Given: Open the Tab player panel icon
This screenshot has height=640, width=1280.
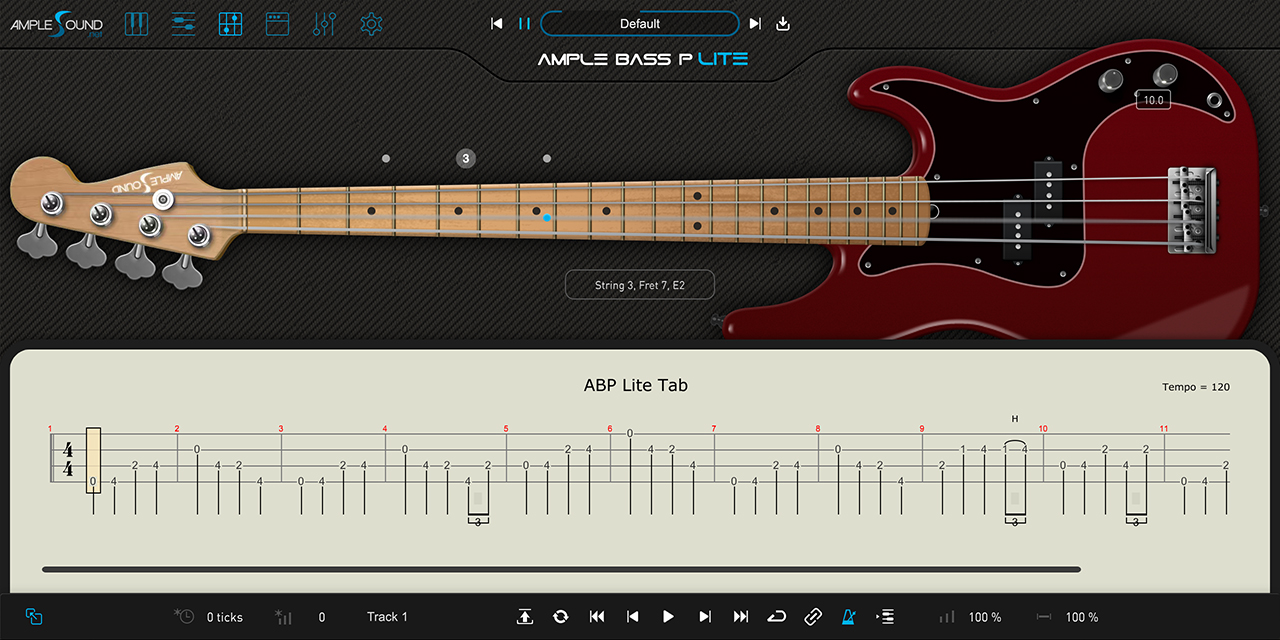Looking at the screenshot, I should [x=230, y=24].
